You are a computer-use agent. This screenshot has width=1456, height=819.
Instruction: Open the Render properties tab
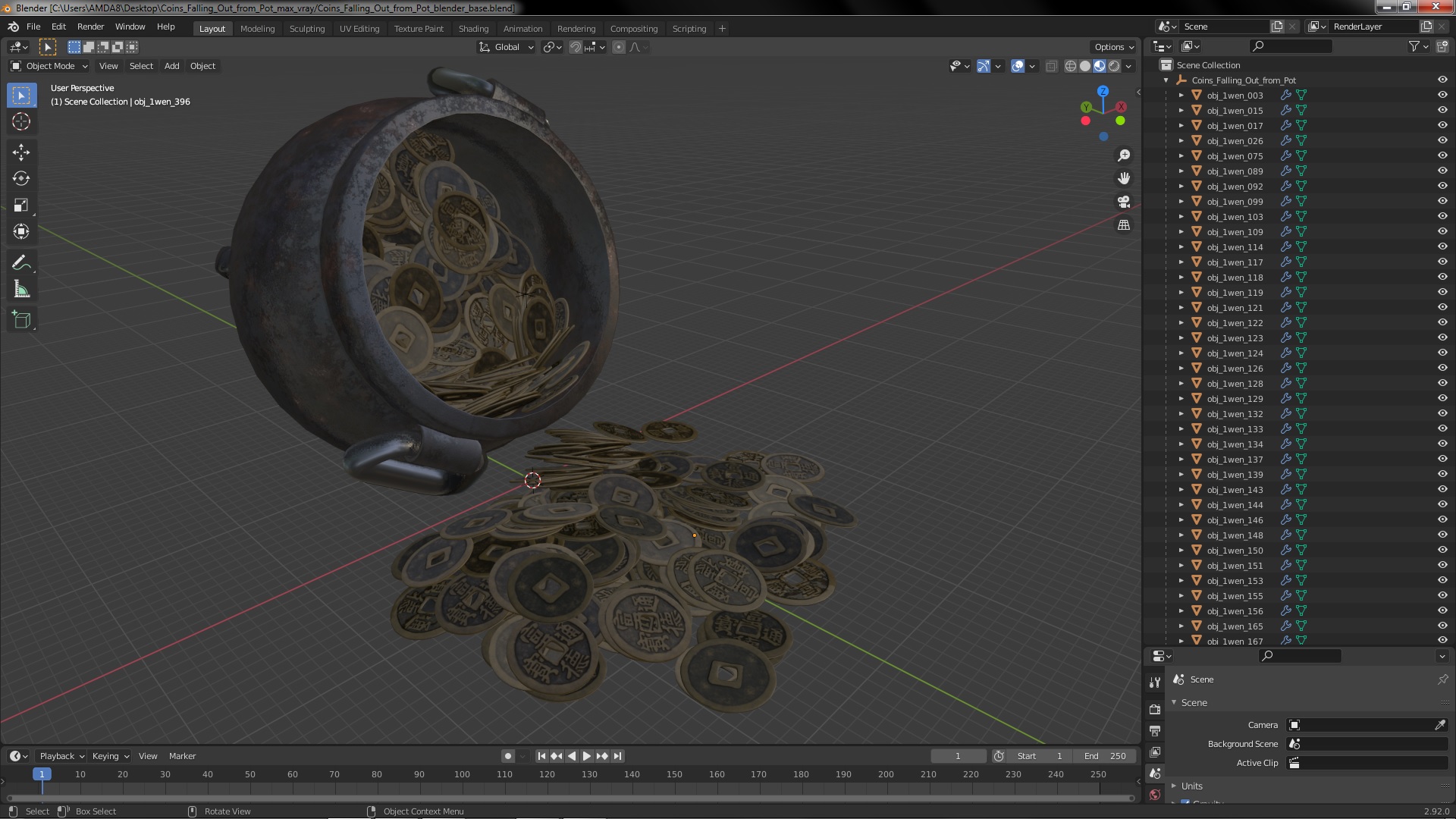pyautogui.click(x=1155, y=710)
